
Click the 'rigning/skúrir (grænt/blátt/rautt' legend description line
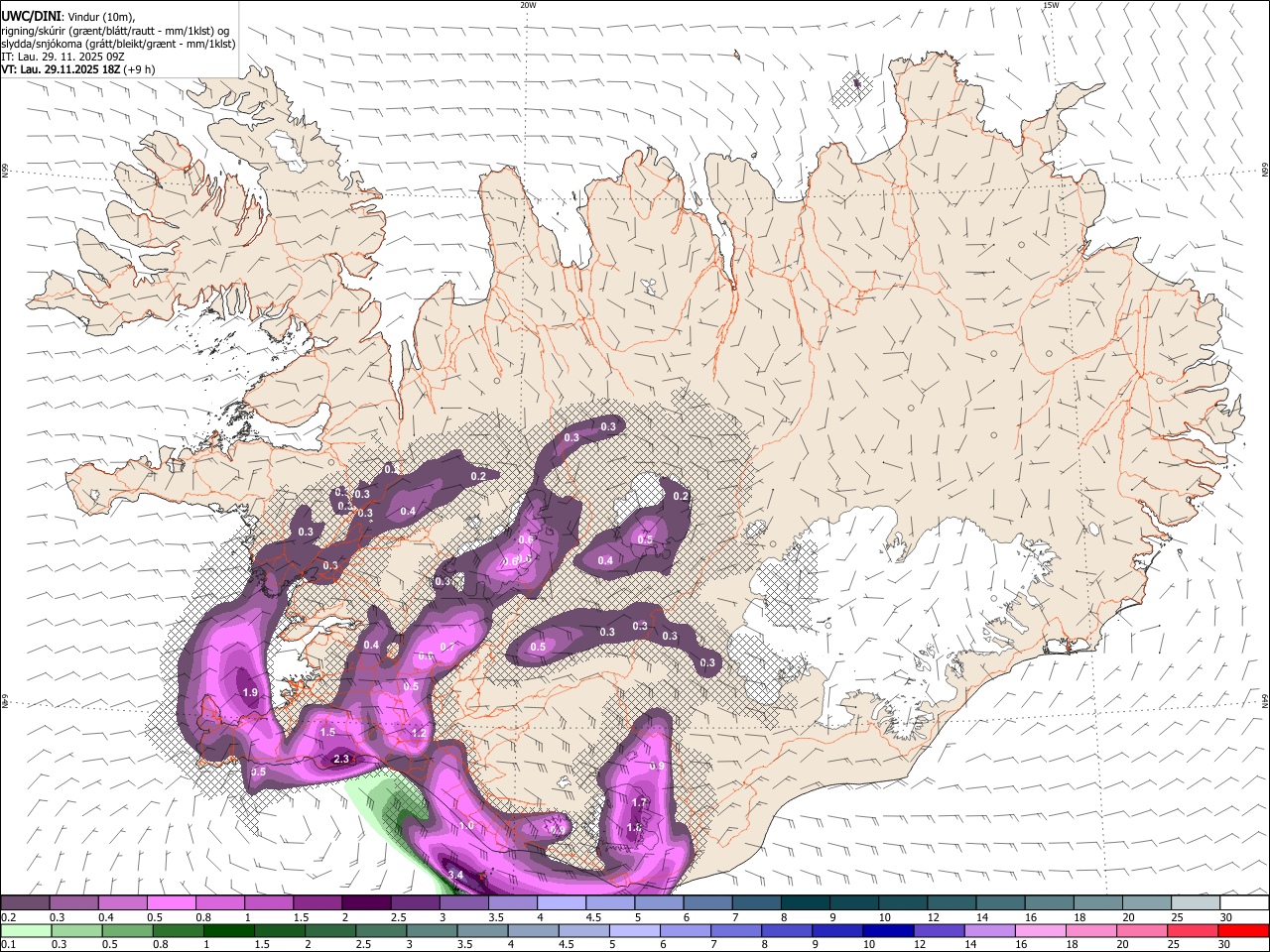click(x=117, y=30)
